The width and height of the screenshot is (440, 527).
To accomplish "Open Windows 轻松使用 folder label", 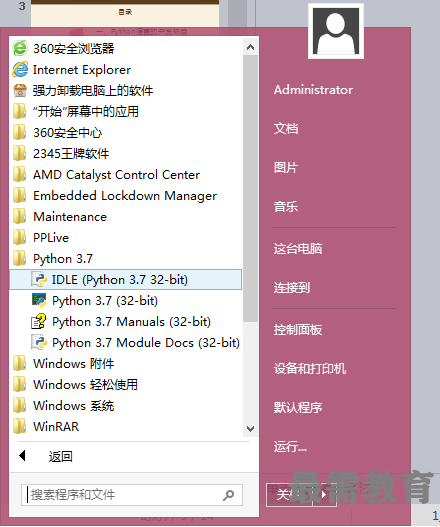I will click(x=85, y=384).
